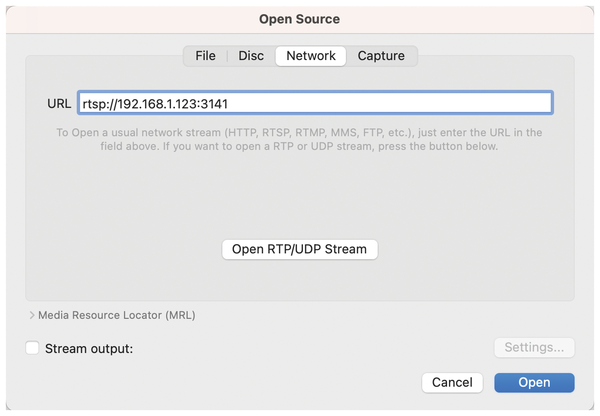The height and width of the screenshot is (416, 600).
Task: Click the Open Source window title
Action: (300, 17)
